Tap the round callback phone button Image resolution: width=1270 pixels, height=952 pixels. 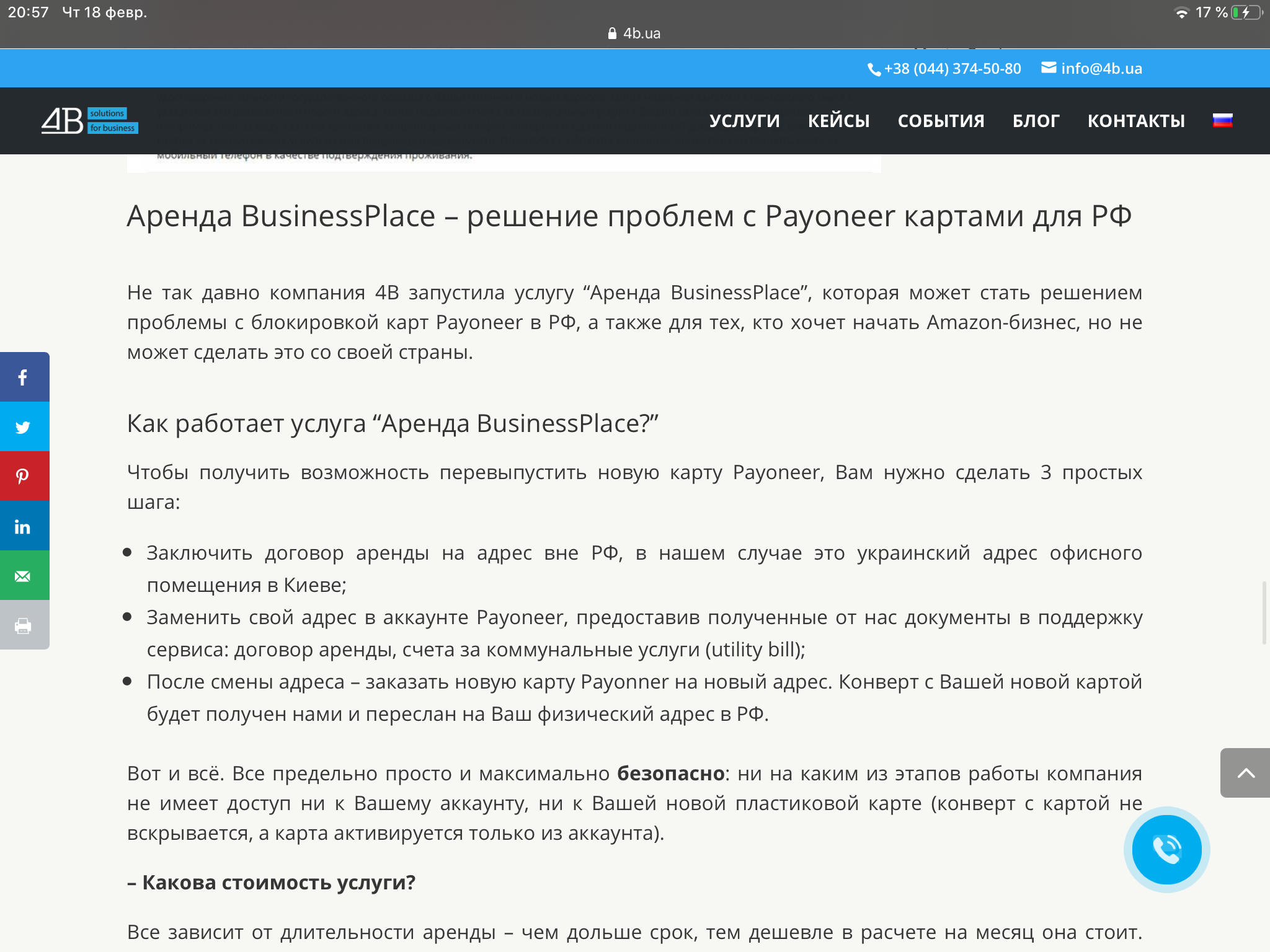click(x=1166, y=849)
